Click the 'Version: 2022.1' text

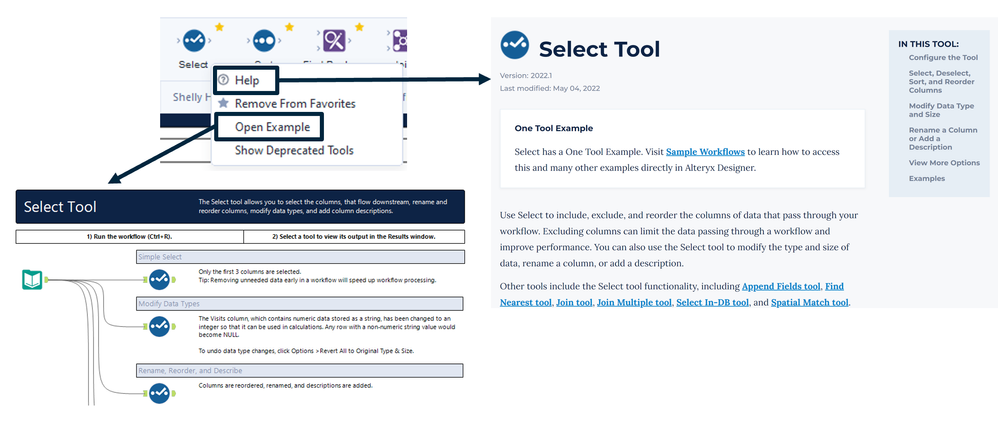(x=526, y=75)
